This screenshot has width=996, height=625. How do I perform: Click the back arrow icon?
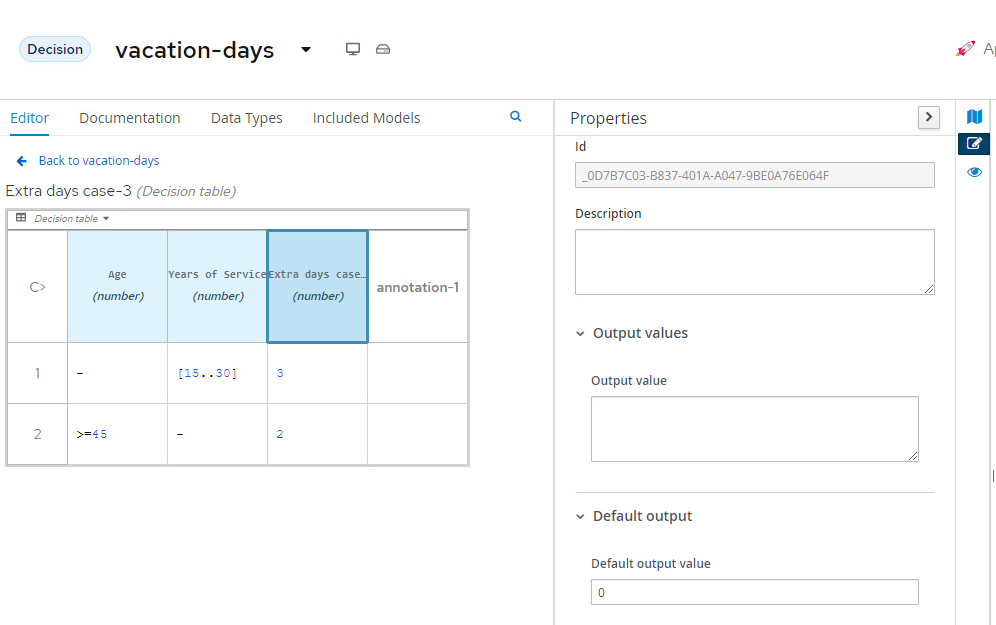(22, 161)
